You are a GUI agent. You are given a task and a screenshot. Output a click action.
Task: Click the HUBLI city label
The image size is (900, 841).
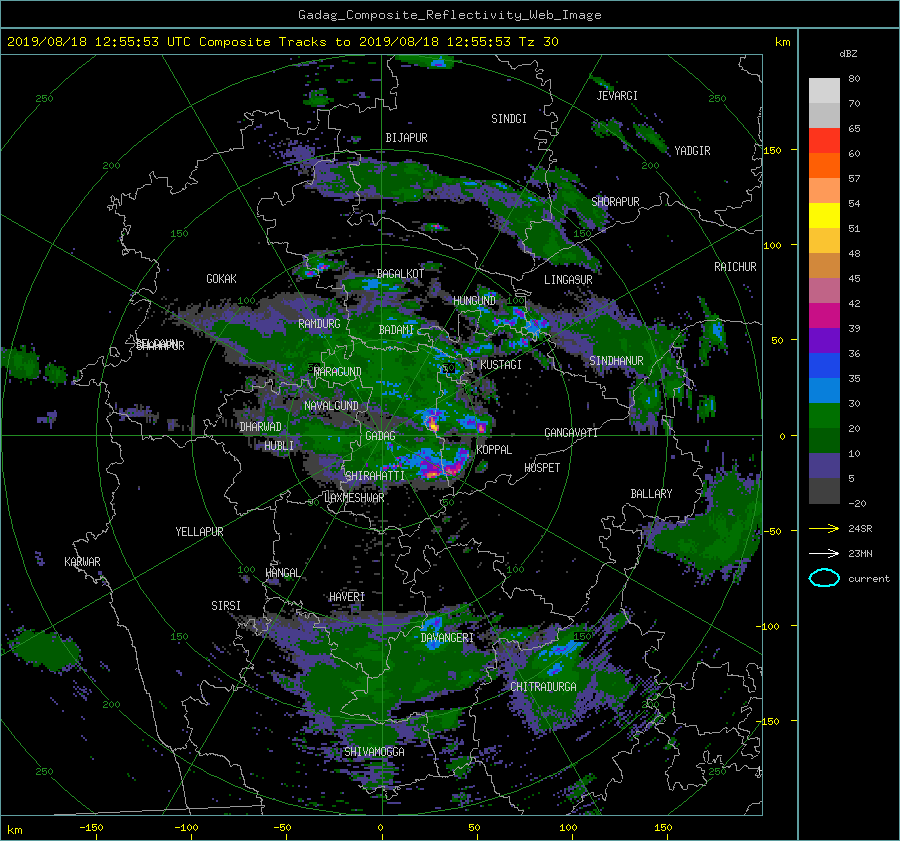(x=279, y=446)
